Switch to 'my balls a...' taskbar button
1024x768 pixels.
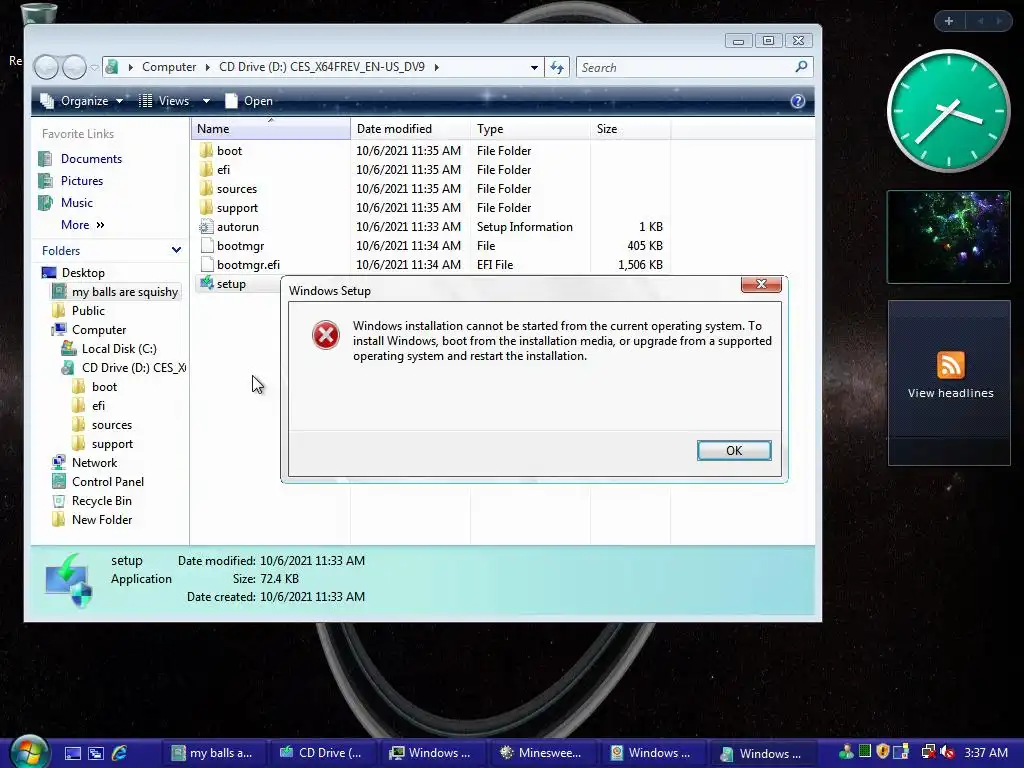click(x=212, y=753)
